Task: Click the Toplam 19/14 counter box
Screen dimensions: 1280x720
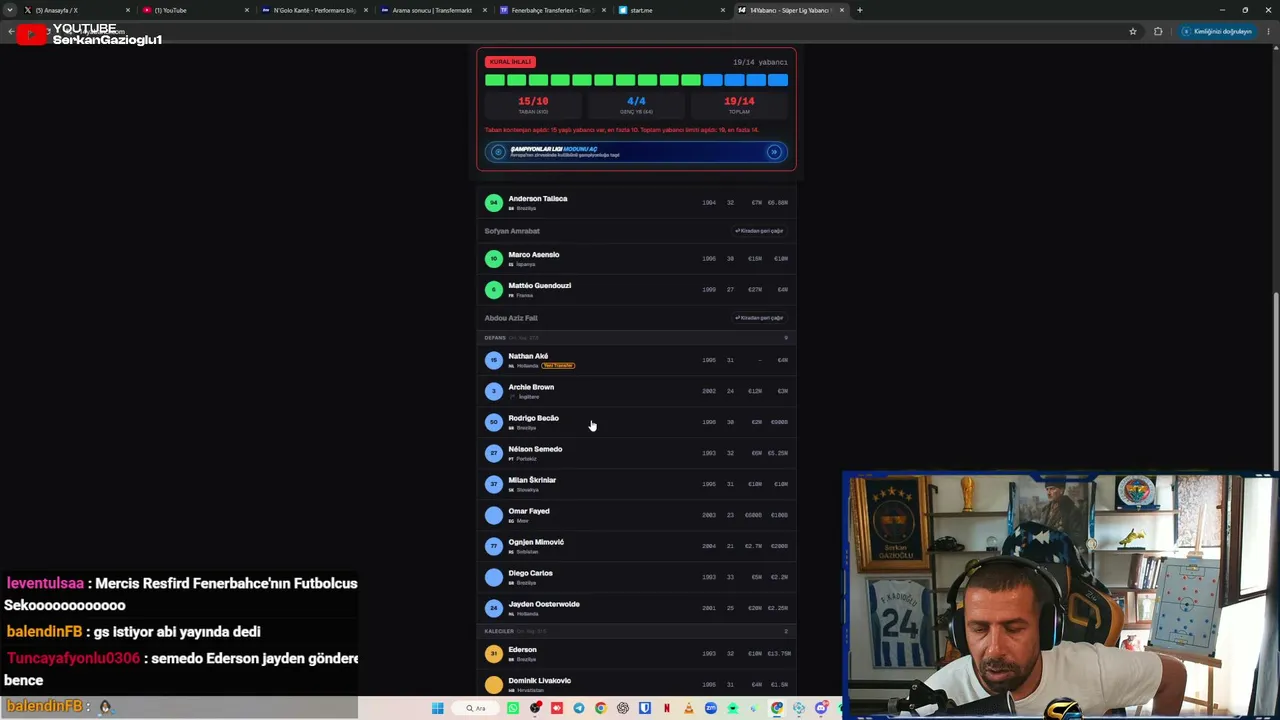Action: coord(739,105)
